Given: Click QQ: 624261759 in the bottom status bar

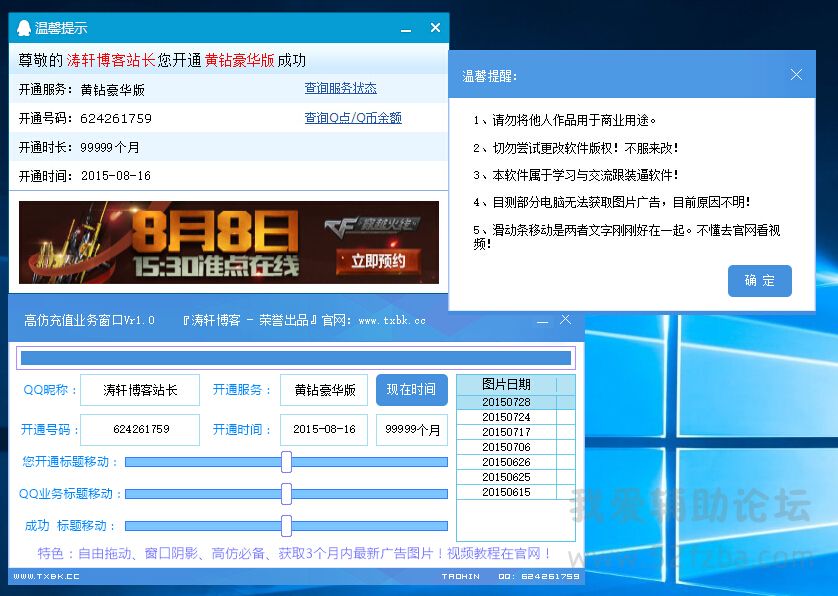Looking at the screenshot, I should pyautogui.click(x=539, y=576).
